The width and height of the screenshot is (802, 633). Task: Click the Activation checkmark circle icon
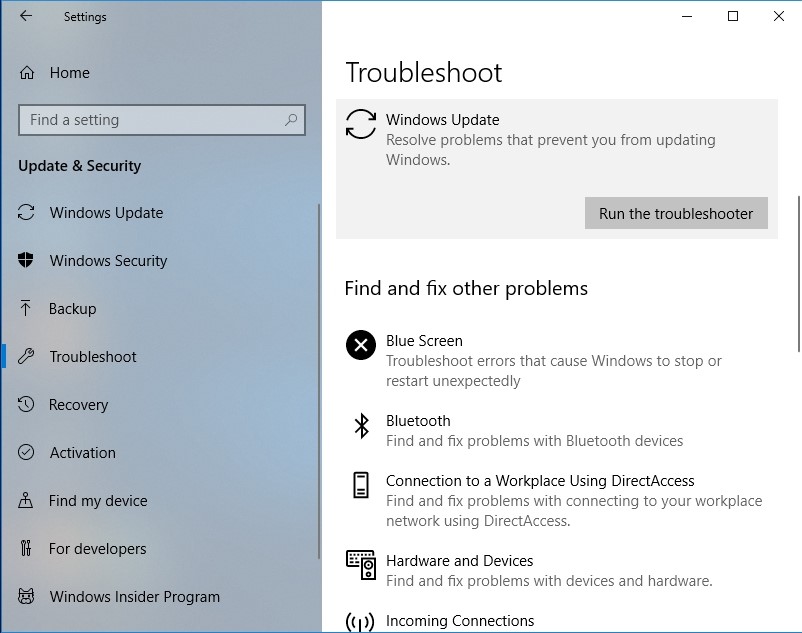[x=27, y=453]
